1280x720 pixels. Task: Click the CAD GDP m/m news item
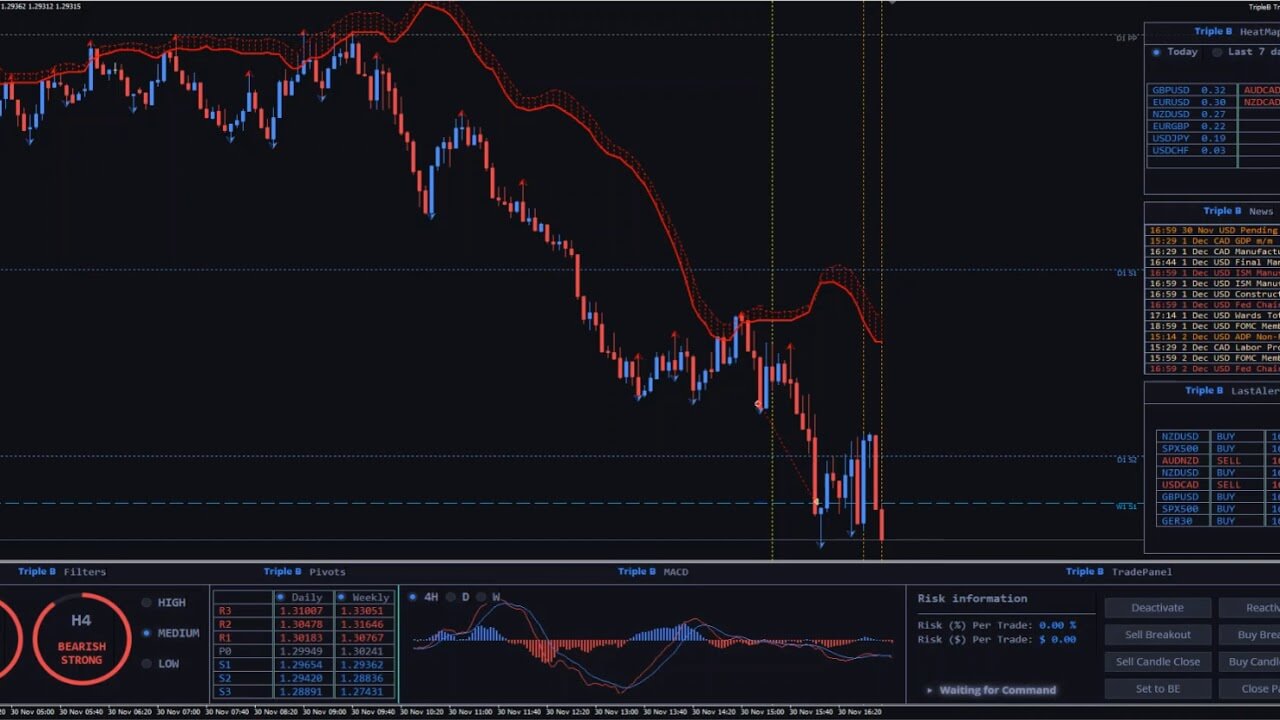pos(1212,241)
